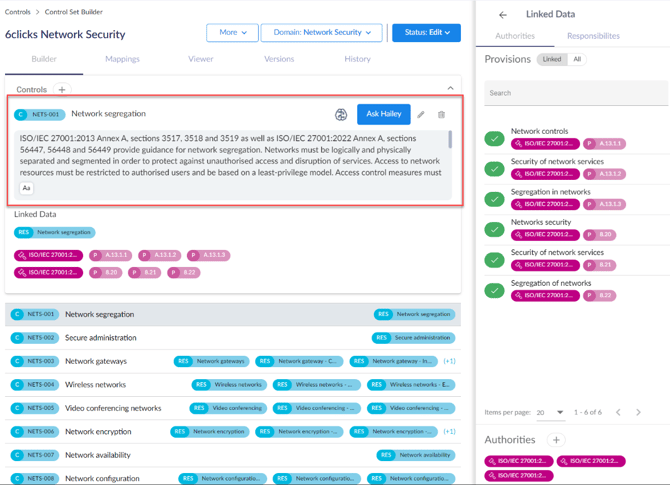Go to next page of provisions
The height and width of the screenshot is (485, 670).
[638, 412]
